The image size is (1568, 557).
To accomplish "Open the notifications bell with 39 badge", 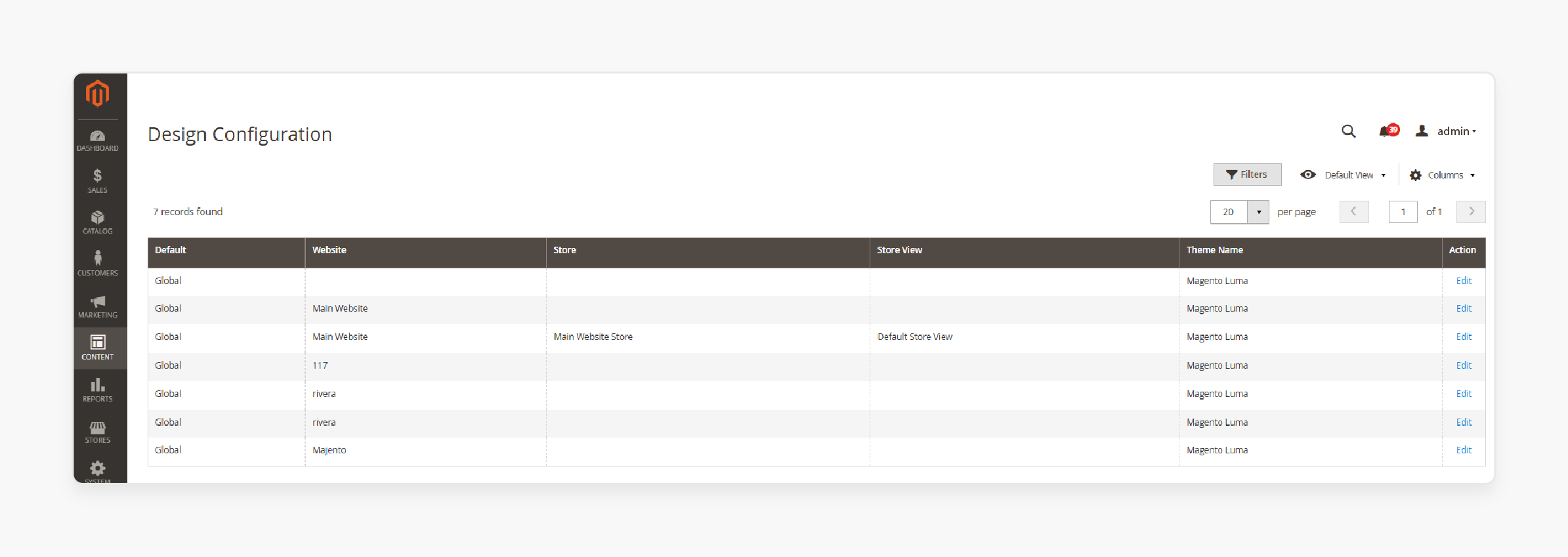I will tap(1388, 131).
